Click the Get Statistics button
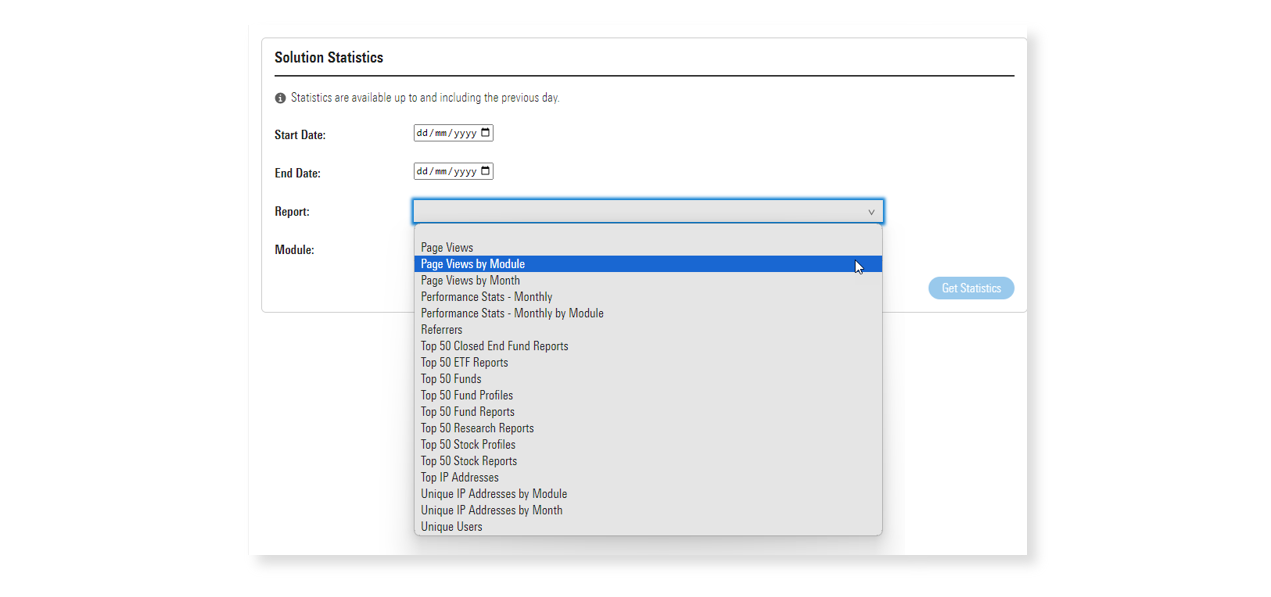 click(x=970, y=288)
